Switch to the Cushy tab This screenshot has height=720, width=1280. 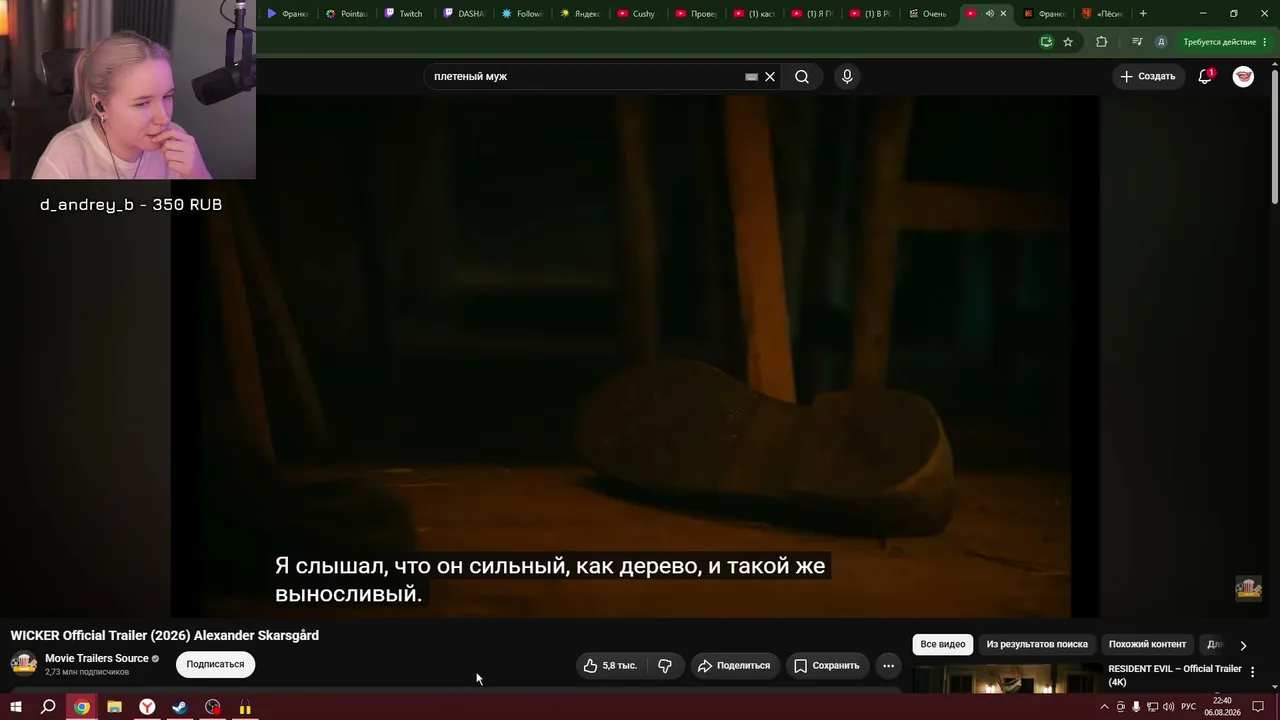pyautogui.click(x=636, y=14)
